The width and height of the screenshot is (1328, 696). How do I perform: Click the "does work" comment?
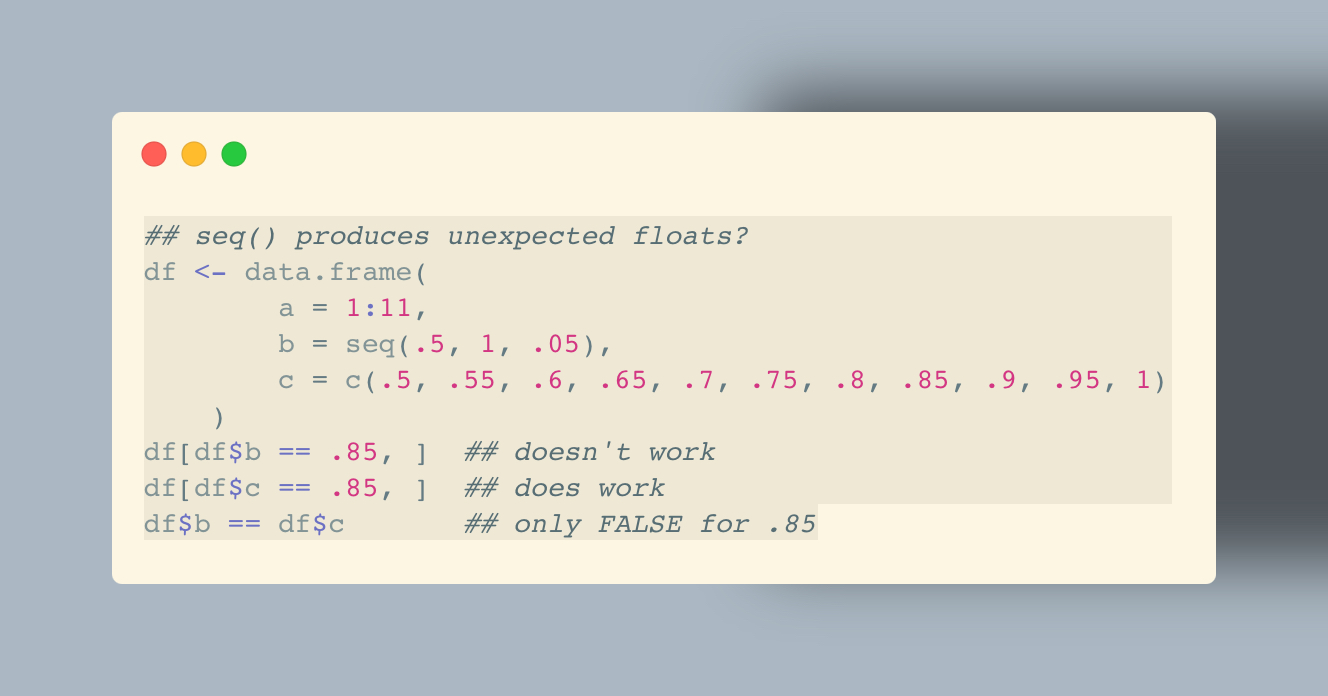(564, 489)
